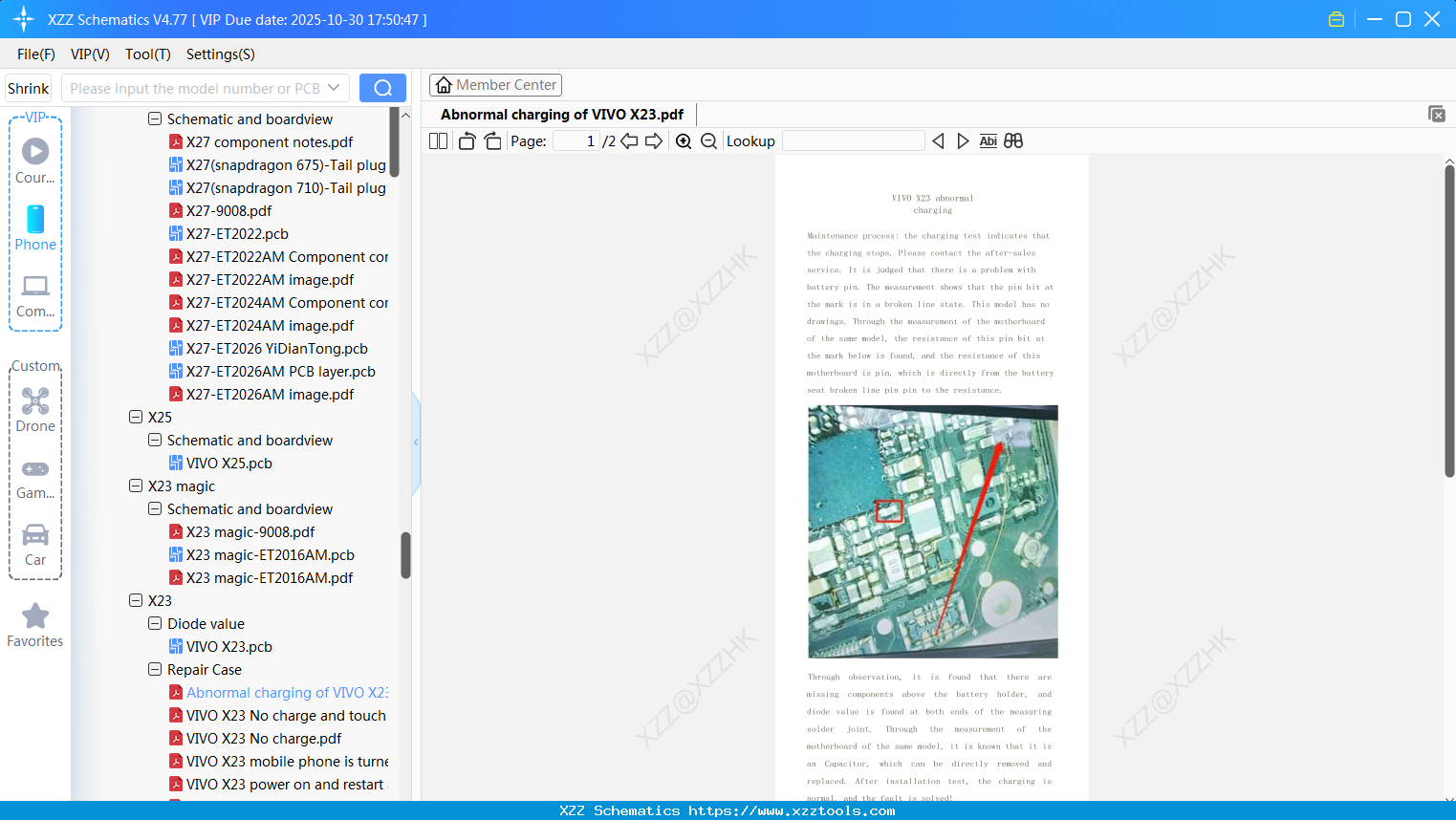This screenshot has width=1456, height=820.
Task: Open the Computer category in the sidebar
Action: pyautogui.click(x=35, y=295)
